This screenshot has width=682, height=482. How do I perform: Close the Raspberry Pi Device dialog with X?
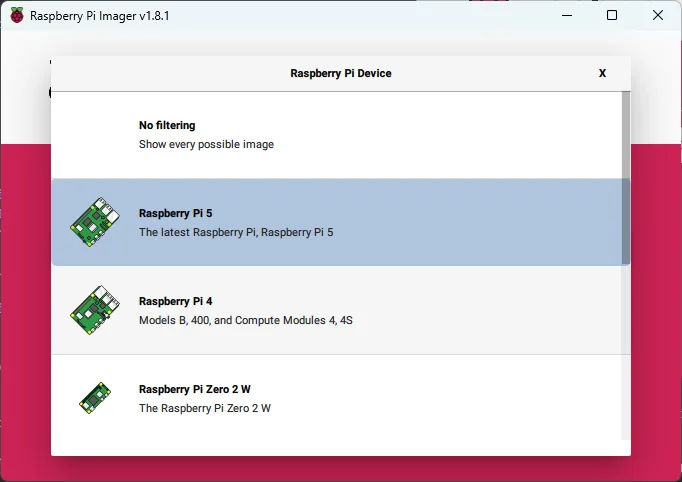pyautogui.click(x=602, y=73)
